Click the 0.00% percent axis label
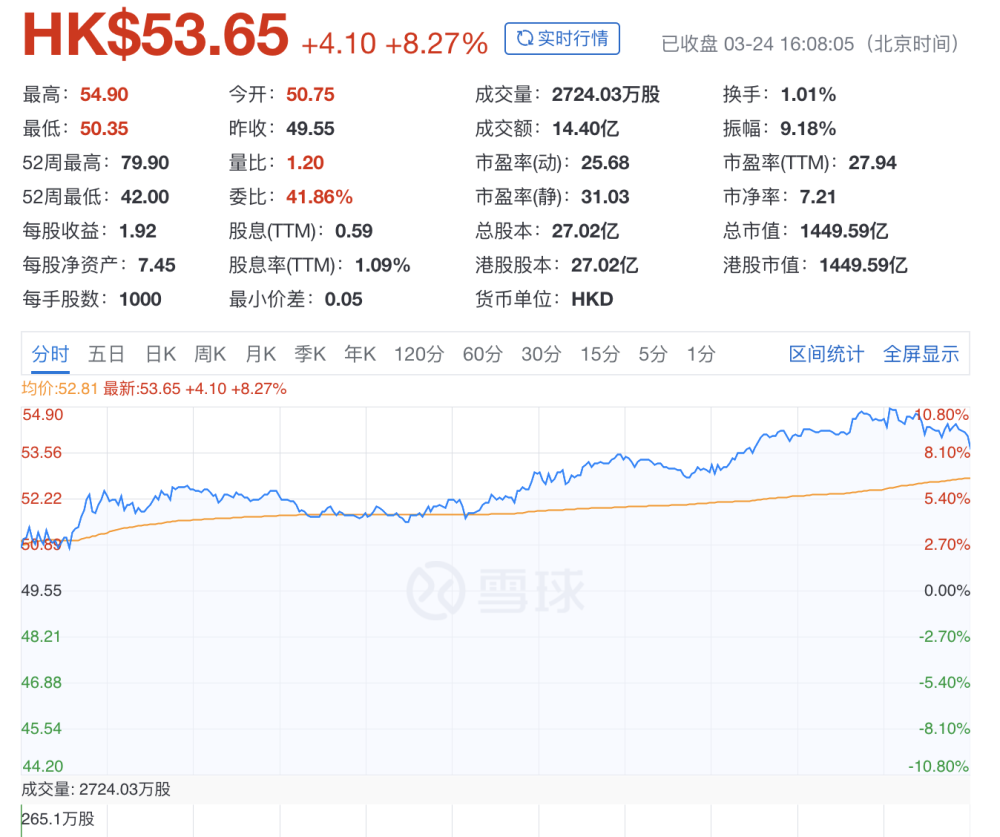This screenshot has height=837, width=1000. coord(947,591)
